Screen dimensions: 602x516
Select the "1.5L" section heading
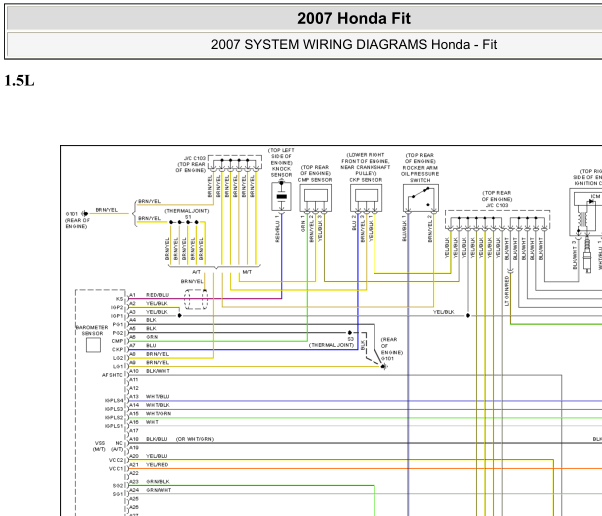[19, 81]
